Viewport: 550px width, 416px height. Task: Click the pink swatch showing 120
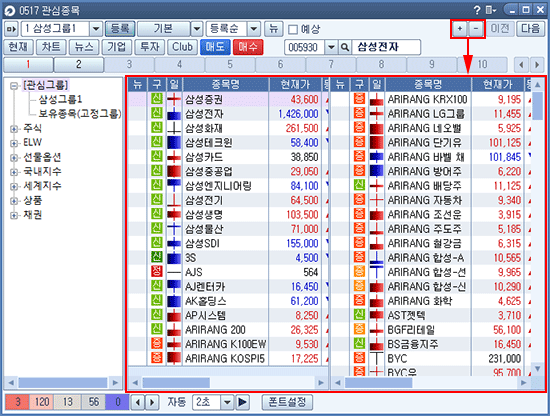click(42, 402)
